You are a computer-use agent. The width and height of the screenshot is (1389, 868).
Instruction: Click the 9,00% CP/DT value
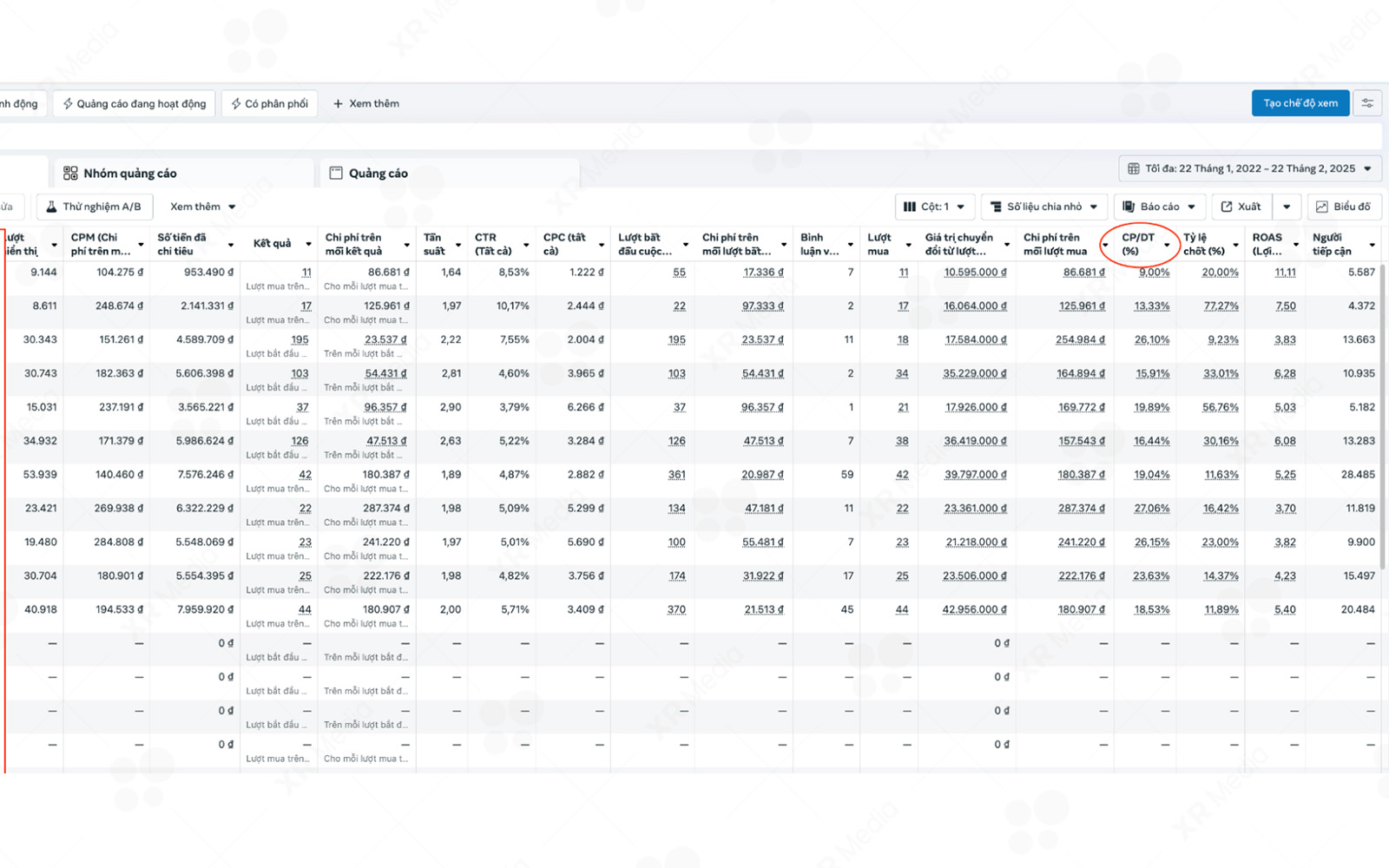(1154, 273)
